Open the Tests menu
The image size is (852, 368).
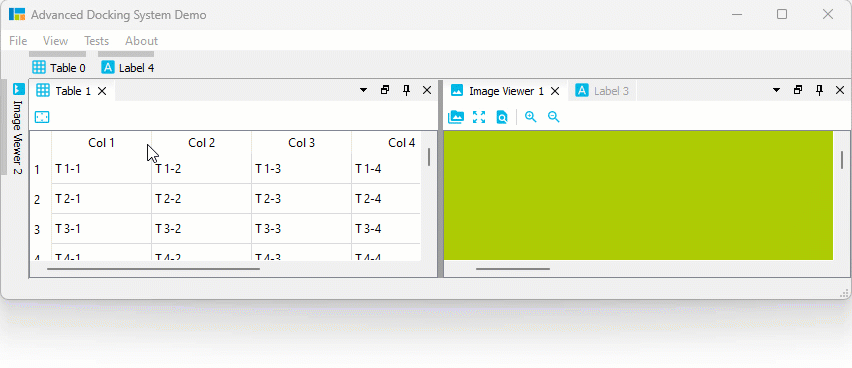(x=96, y=41)
